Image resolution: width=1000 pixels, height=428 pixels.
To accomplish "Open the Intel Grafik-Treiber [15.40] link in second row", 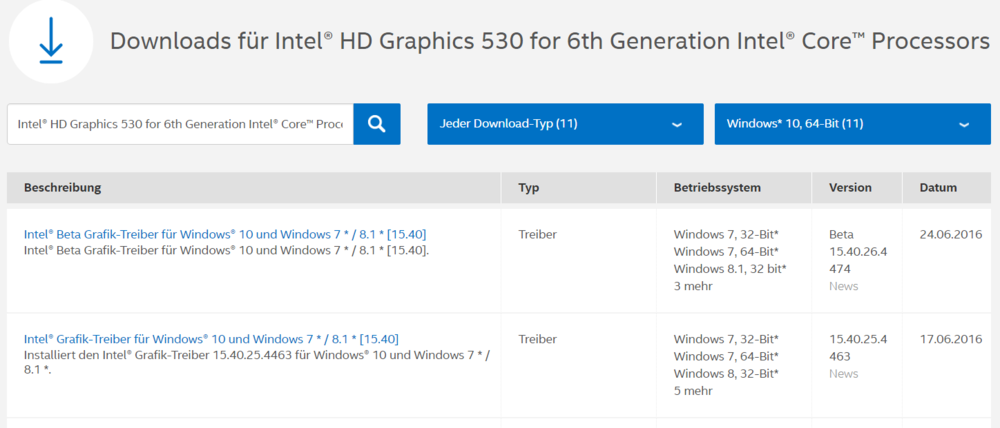I will (x=211, y=339).
